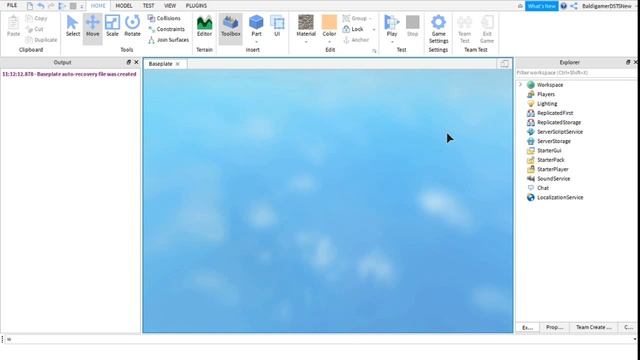
Task: Open the FILE menu
Action: (12, 6)
